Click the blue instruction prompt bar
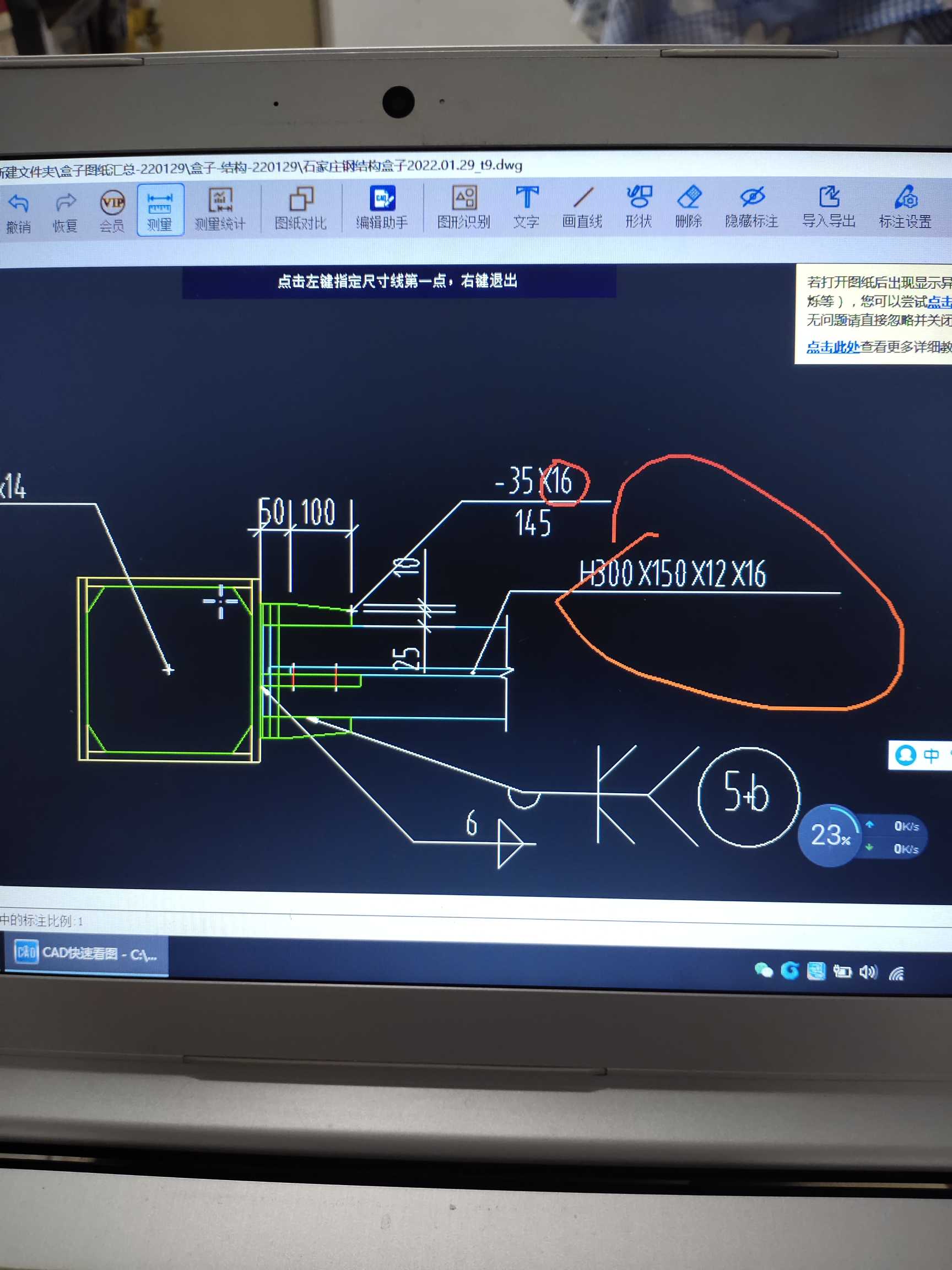The image size is (952, 1270). (x=399, y=281)
